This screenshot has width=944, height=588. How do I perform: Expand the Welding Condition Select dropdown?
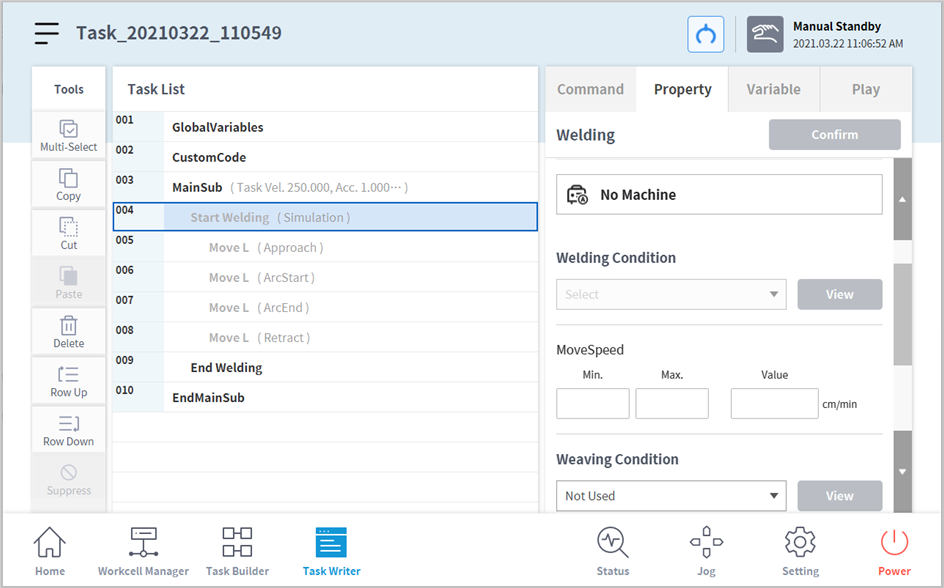coord(670,295)
